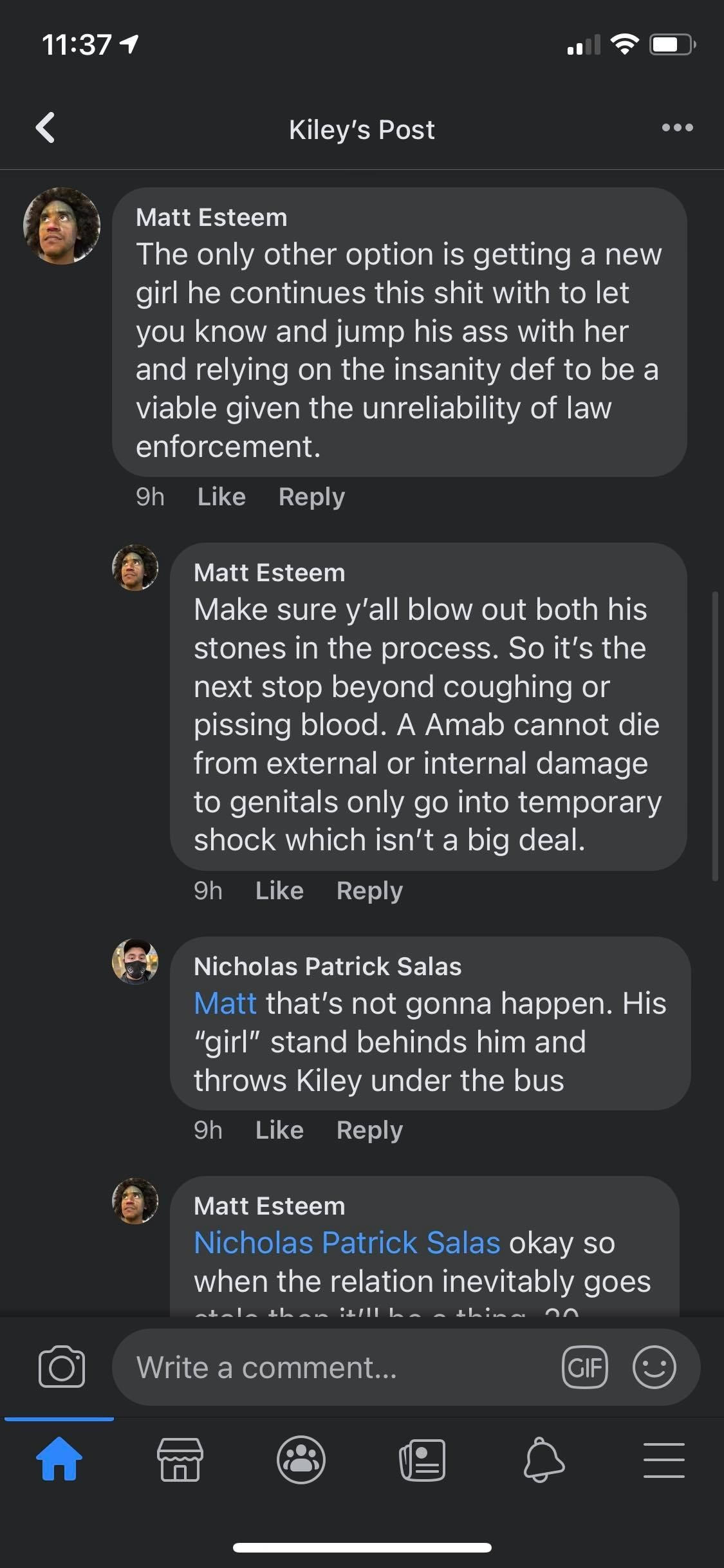
Task: Reply to Matt Esteem's top comment
Action: point(311,497)
